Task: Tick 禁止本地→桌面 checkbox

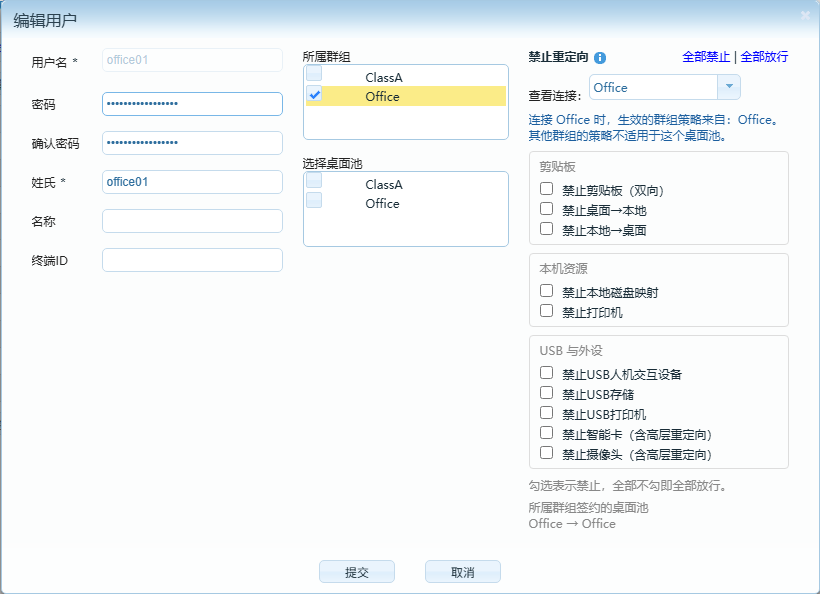Action: pyautogui.click(x=546, y=229)
